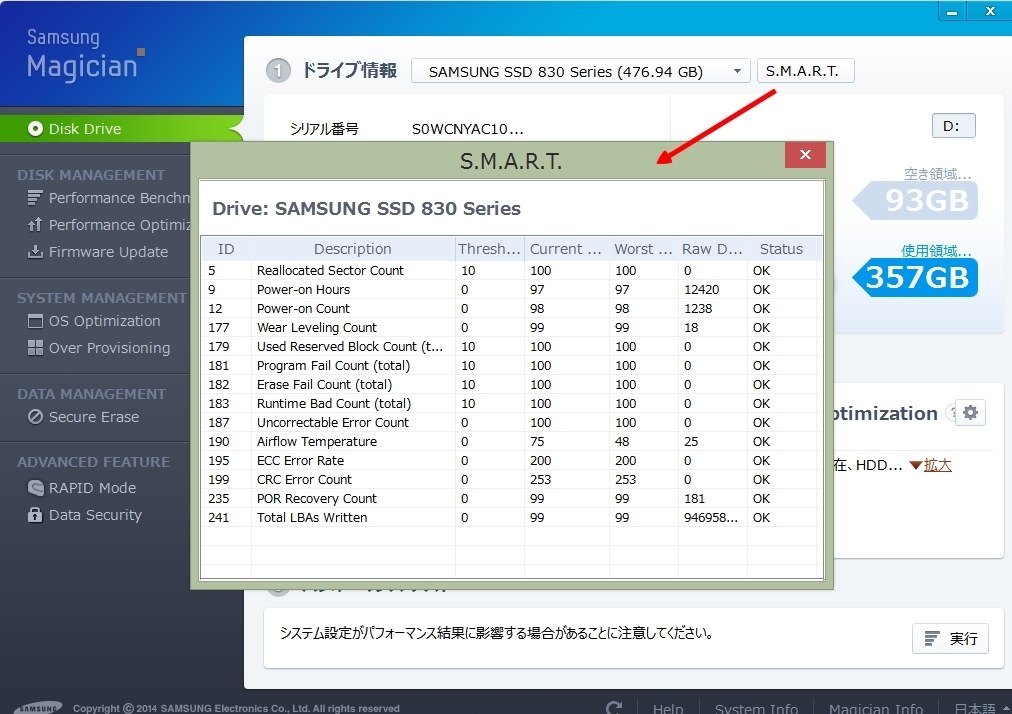Click the 357GB used space badge
This screenshot has height=714, width=1012.
(915, 278)
